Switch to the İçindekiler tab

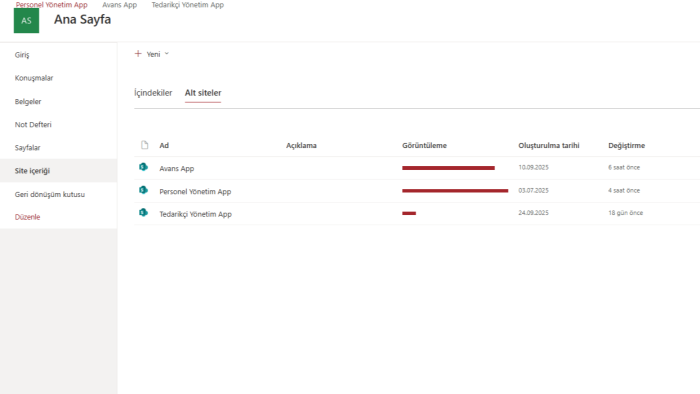[x=153, y=93]
